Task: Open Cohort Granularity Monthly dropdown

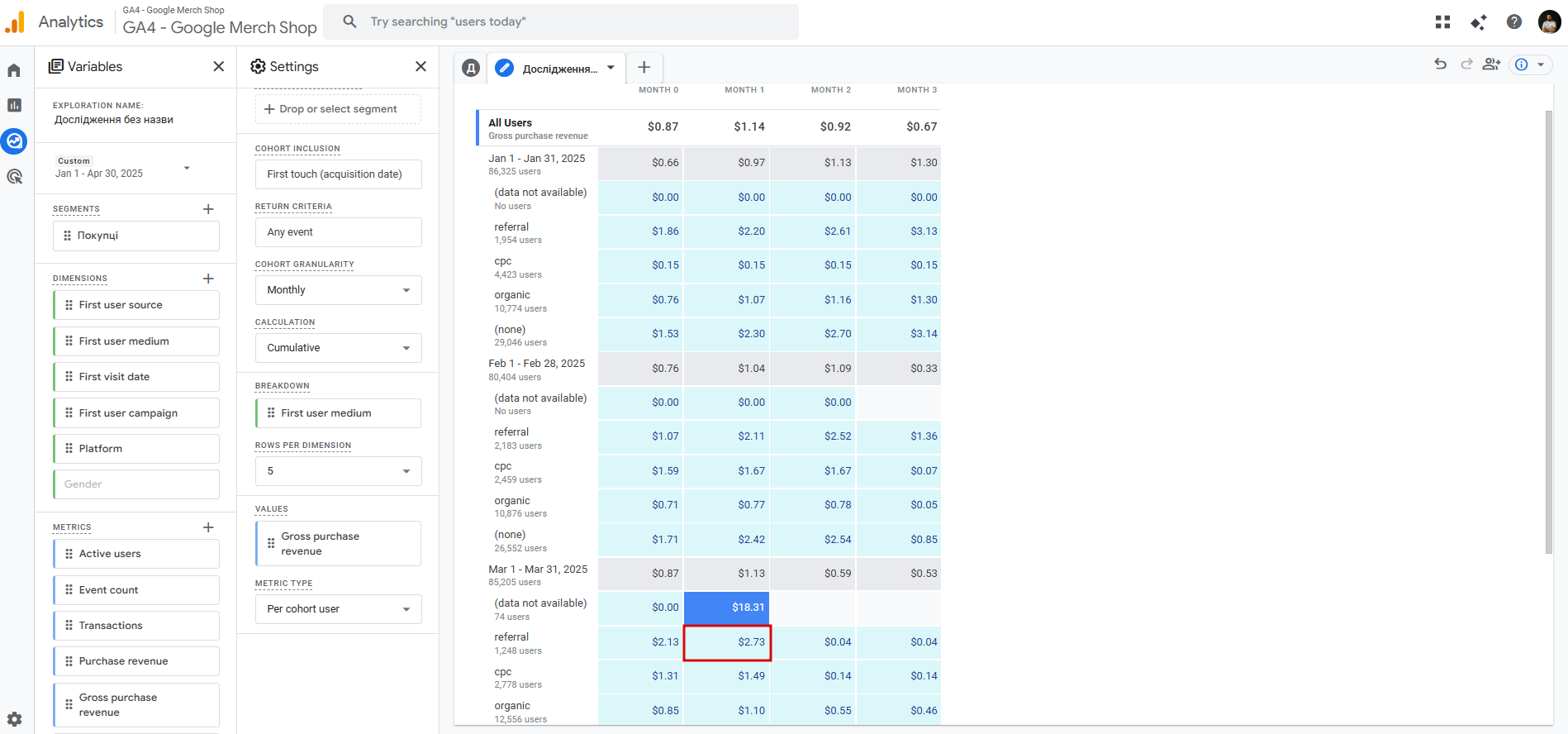Action: (x=339, y=290)
